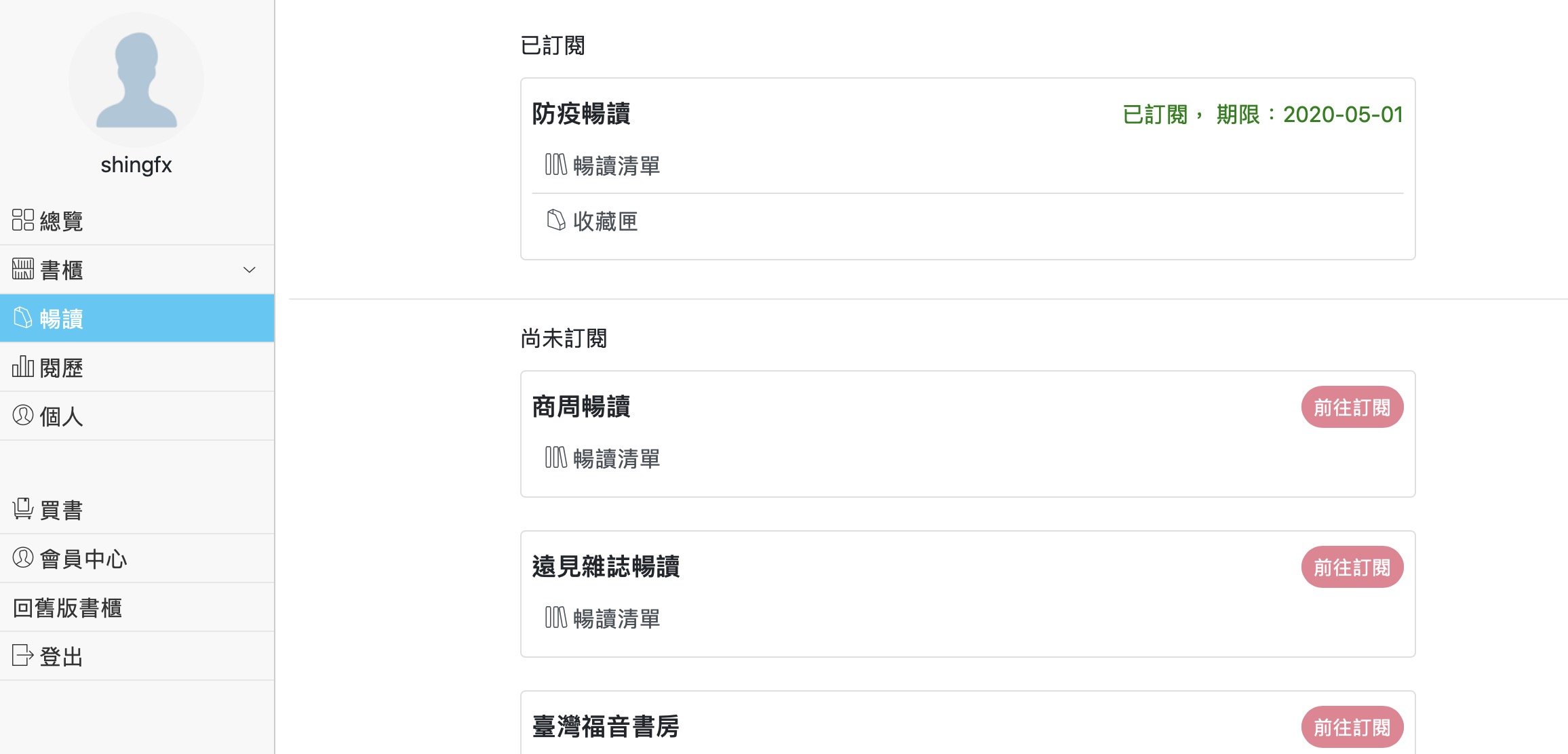The height and width of the screenshot is (754, 1568).
Task: Click the 個人 profile icon in sidebar
Action: pos(23,415)
